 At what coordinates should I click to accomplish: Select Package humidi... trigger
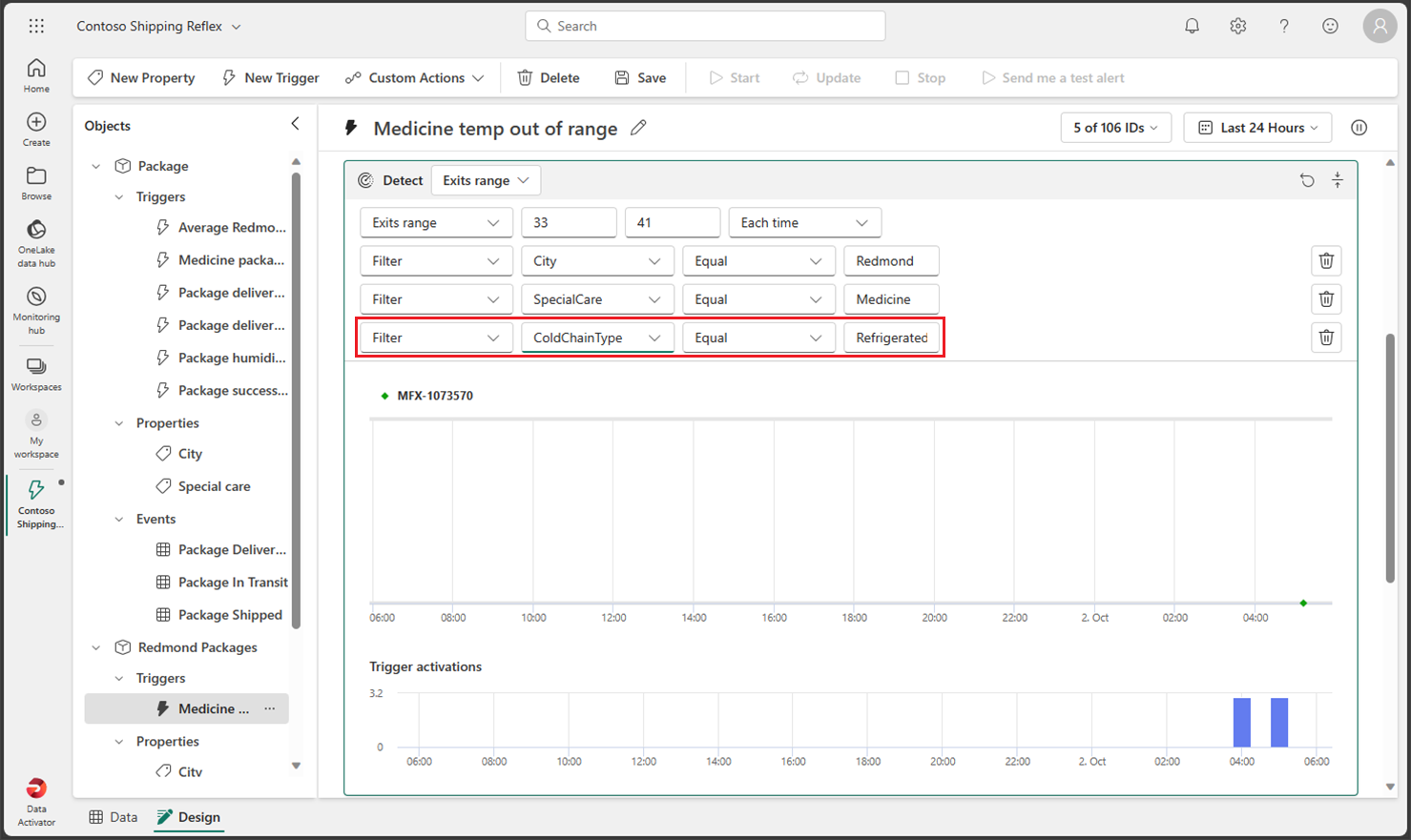pyautogui.click(x=221, y=358)
